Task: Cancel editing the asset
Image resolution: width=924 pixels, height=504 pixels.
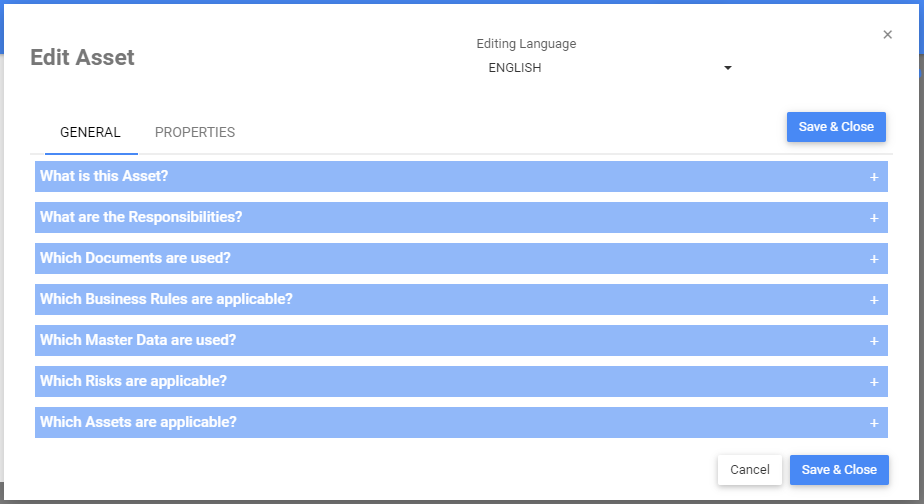Action: (x=749, y=470)
